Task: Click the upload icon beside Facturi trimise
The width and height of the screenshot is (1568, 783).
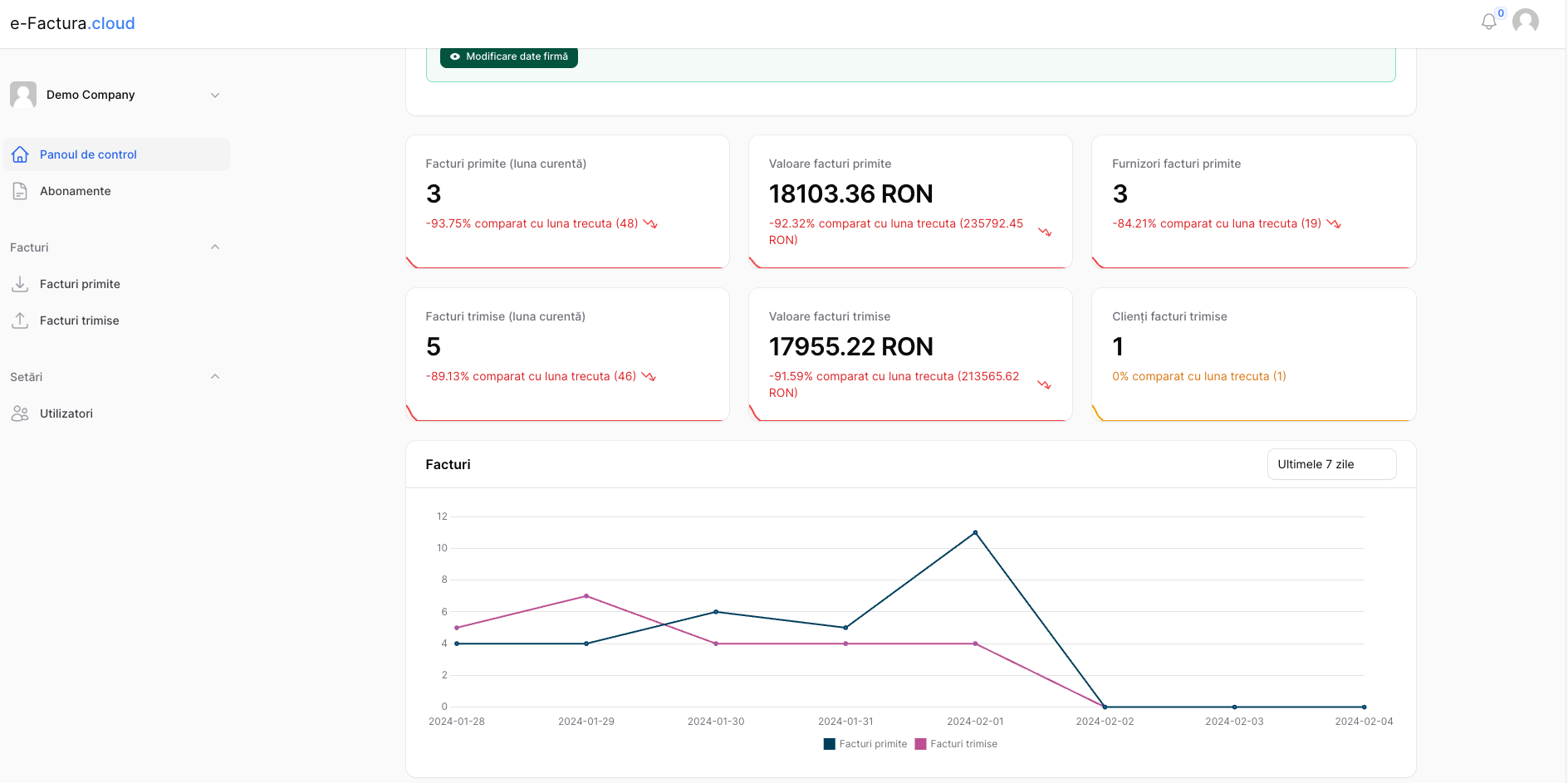Action: (x=20, y=321)
